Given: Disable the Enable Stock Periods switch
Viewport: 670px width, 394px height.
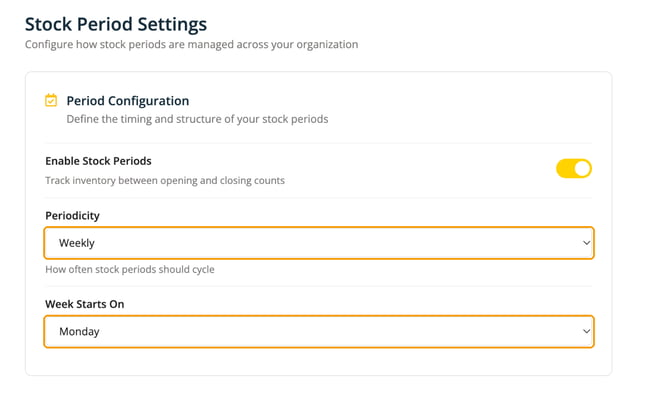Looking at the screenshot, I should (x=573, y=168).
